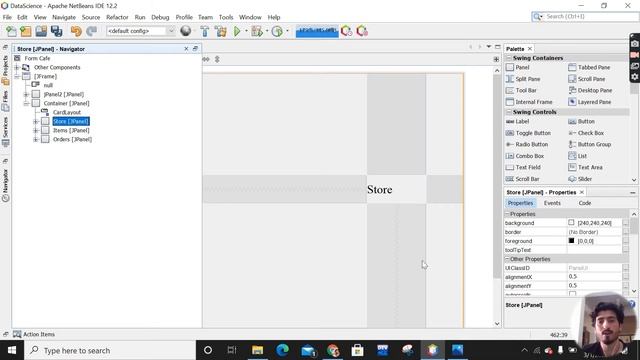Viewport: 640px width, 360px height.
Task: Select the CardLayout tree item
Action: pyautogui.click(x=67, y=112)
